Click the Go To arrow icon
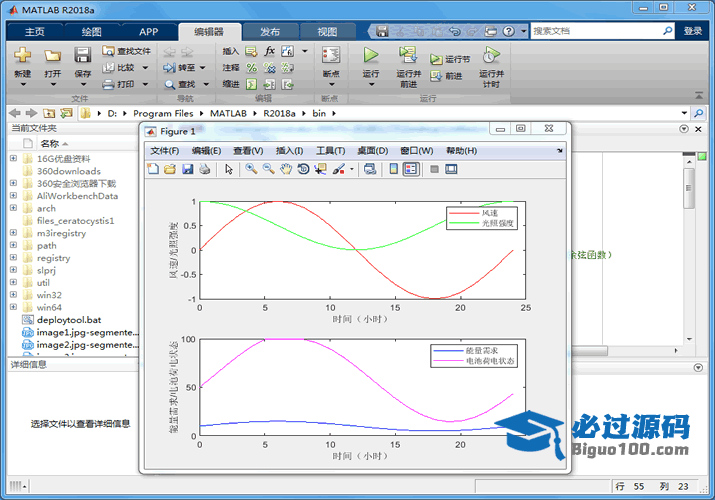This screenshot has height=500, width=715. coord(169,67)
